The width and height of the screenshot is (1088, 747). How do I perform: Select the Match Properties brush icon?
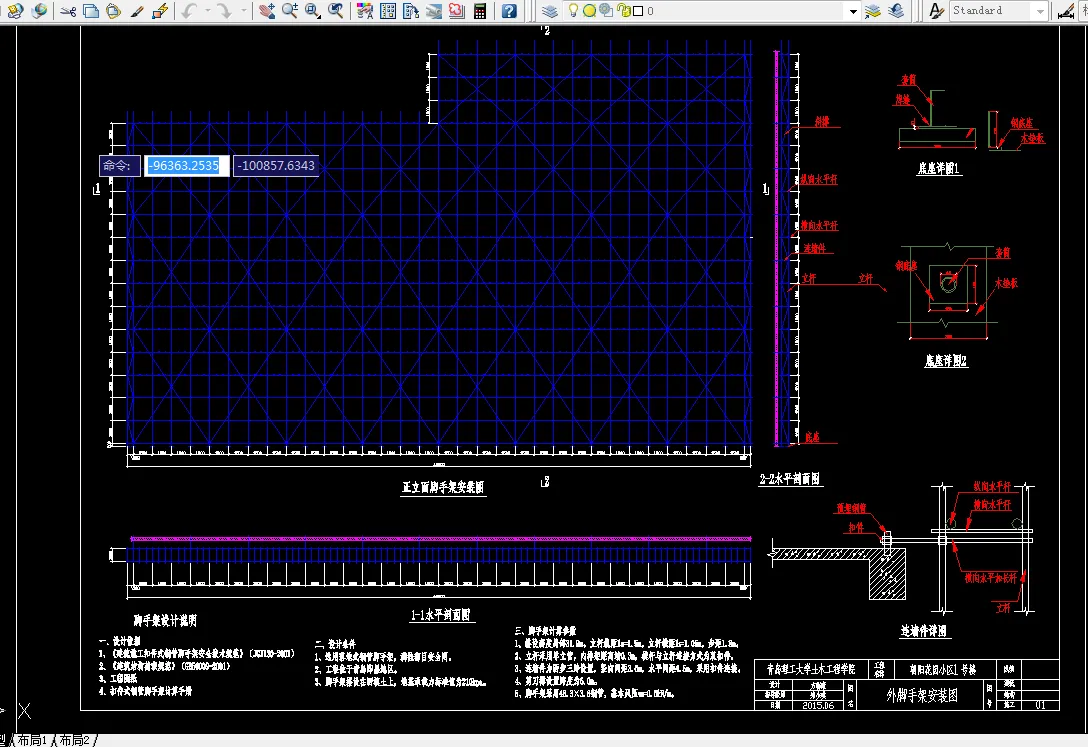(x=137, y=10)
